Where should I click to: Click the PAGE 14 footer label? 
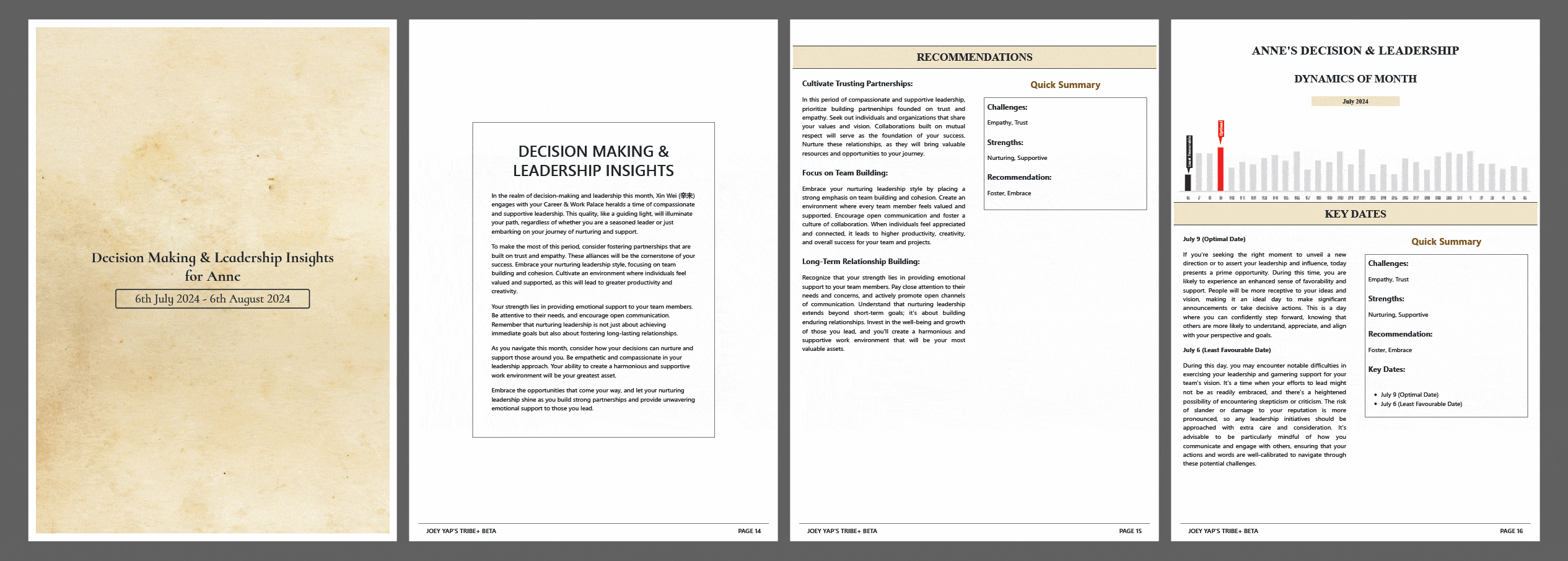[x=749, y=531]
